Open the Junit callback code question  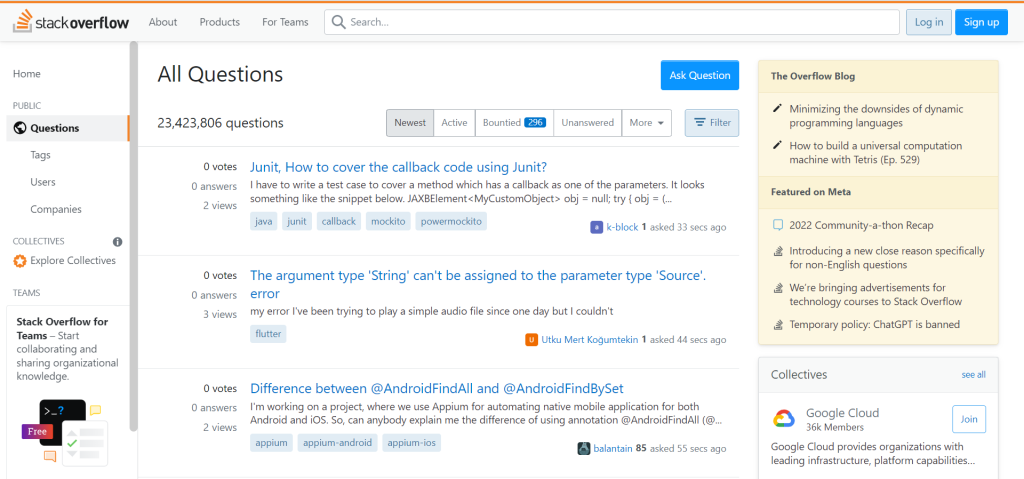398,167
